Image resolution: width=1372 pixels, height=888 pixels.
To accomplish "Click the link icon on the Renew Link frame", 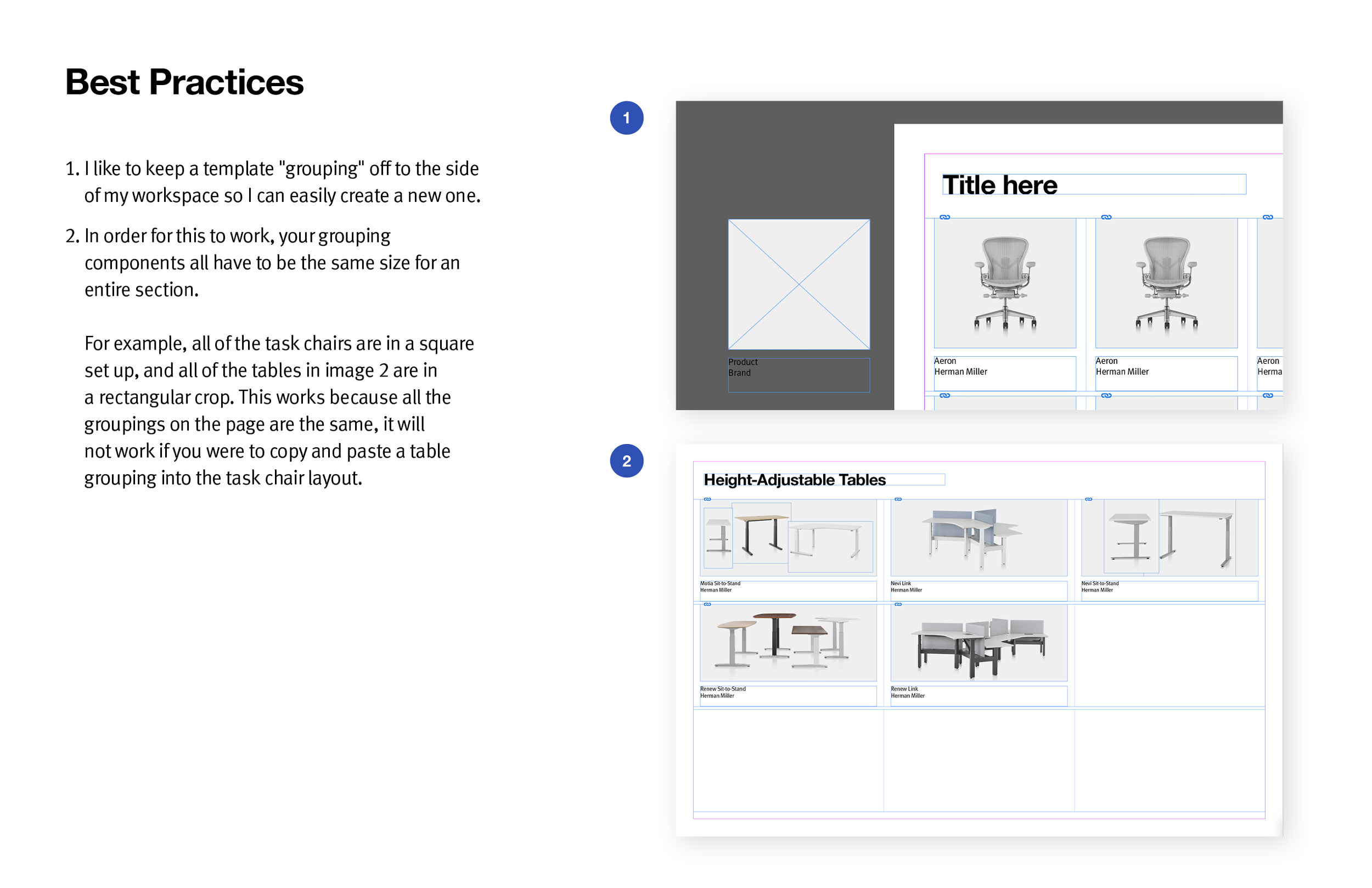I will (x=898, y=604).
